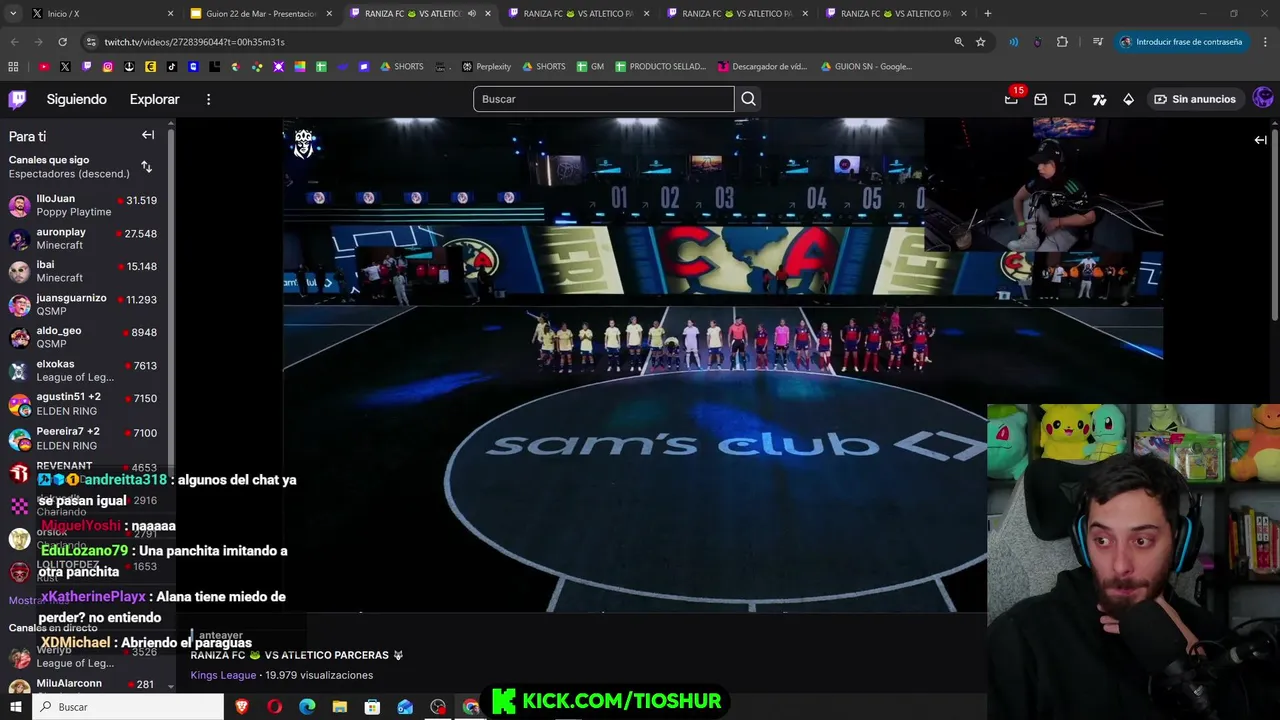Go to the Twitch home logo
The height and width of the screenshot is (720, 1280).
pyautogui.click(x=17, y=99)
